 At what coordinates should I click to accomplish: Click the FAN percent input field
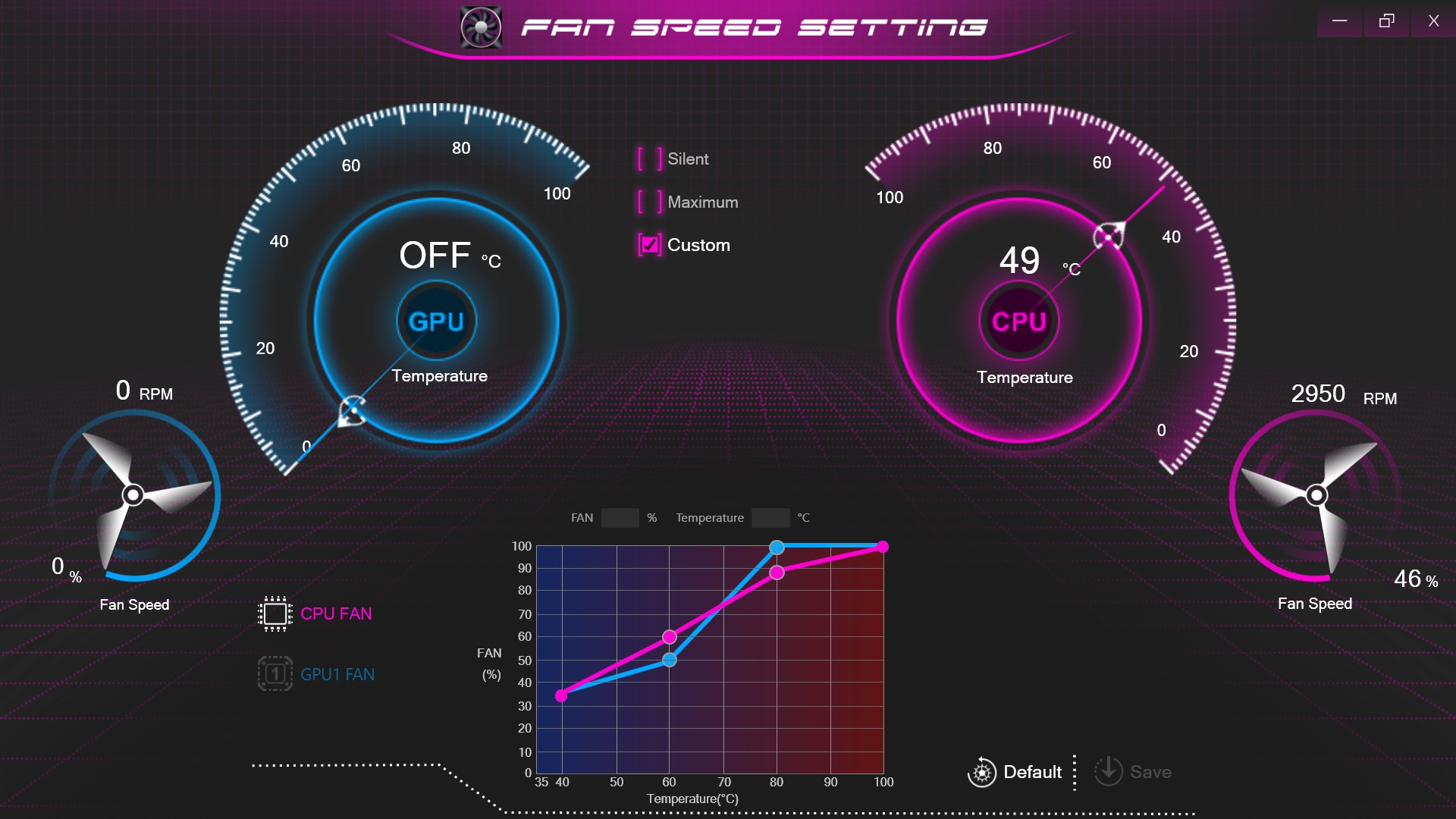click(620, 518)
